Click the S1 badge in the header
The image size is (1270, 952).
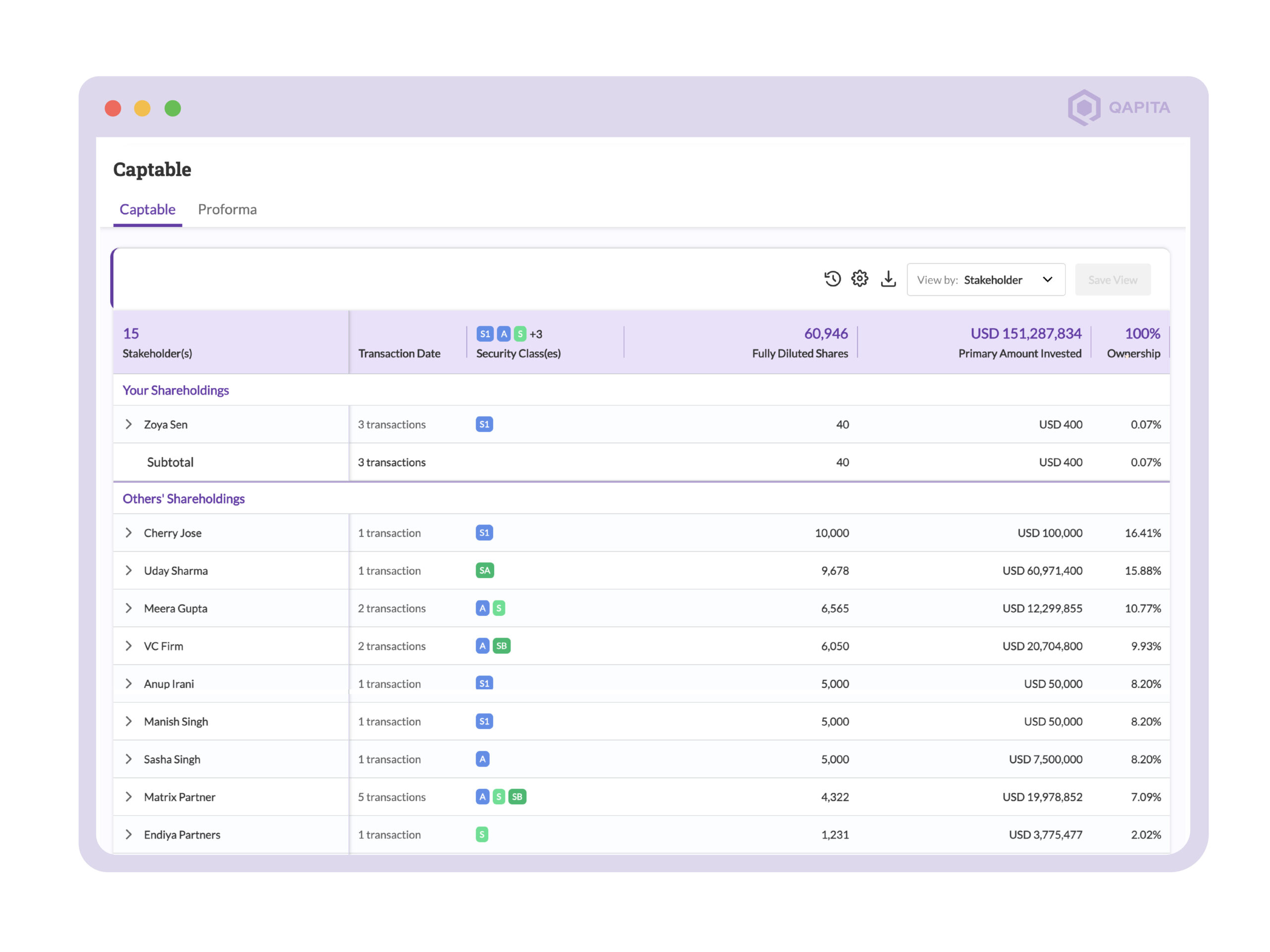tap(485, 334)
